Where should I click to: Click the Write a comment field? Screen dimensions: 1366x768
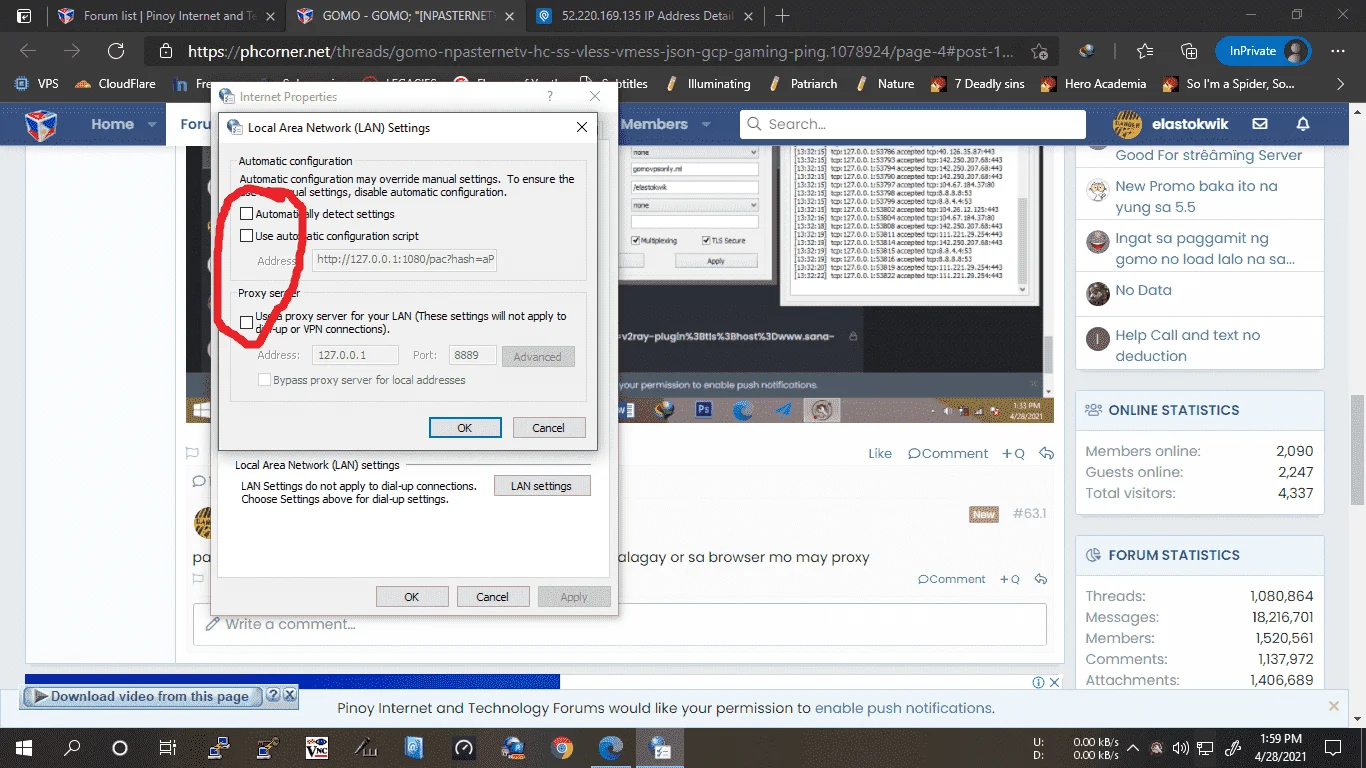click(620, 624)
